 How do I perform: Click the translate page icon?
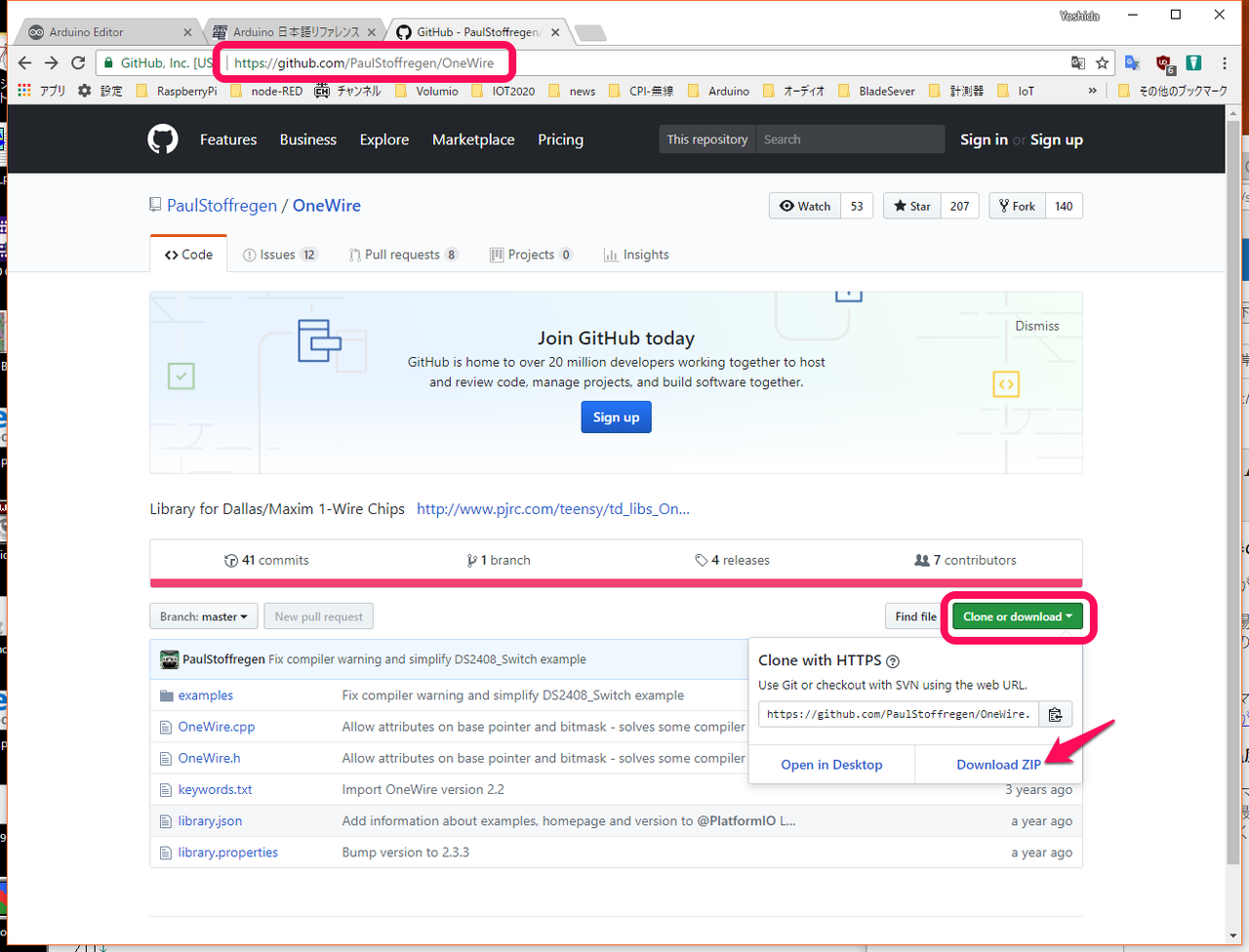click(1078, 62)
